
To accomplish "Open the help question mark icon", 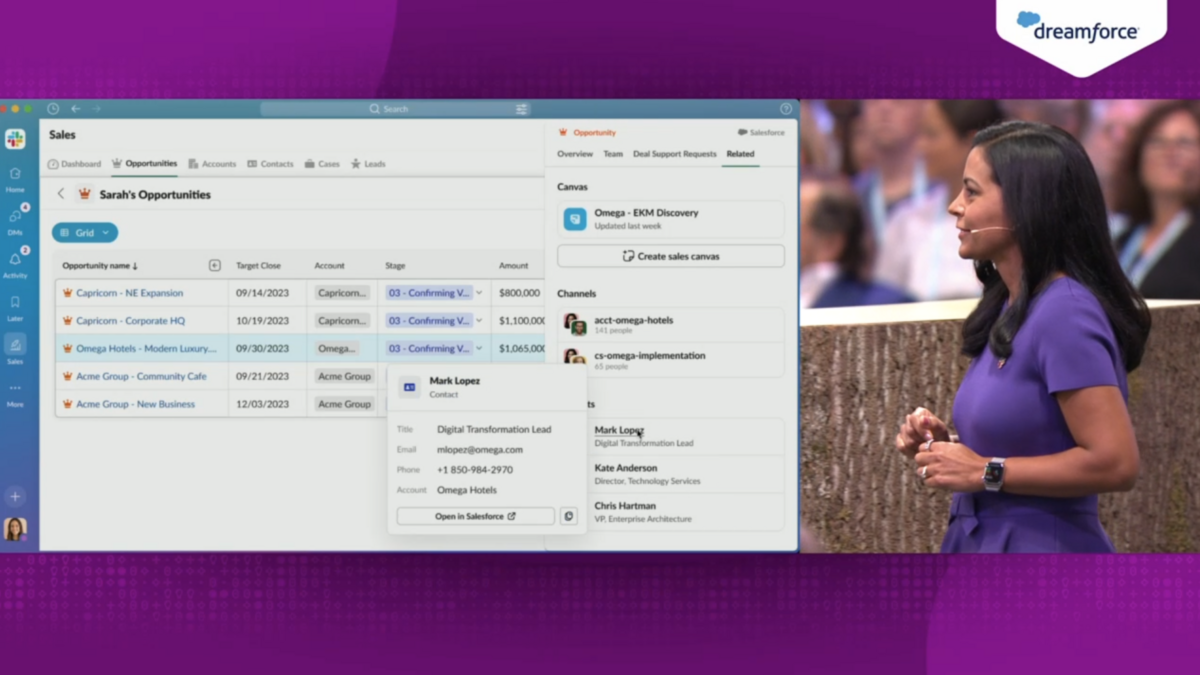I will pos(786,109).
